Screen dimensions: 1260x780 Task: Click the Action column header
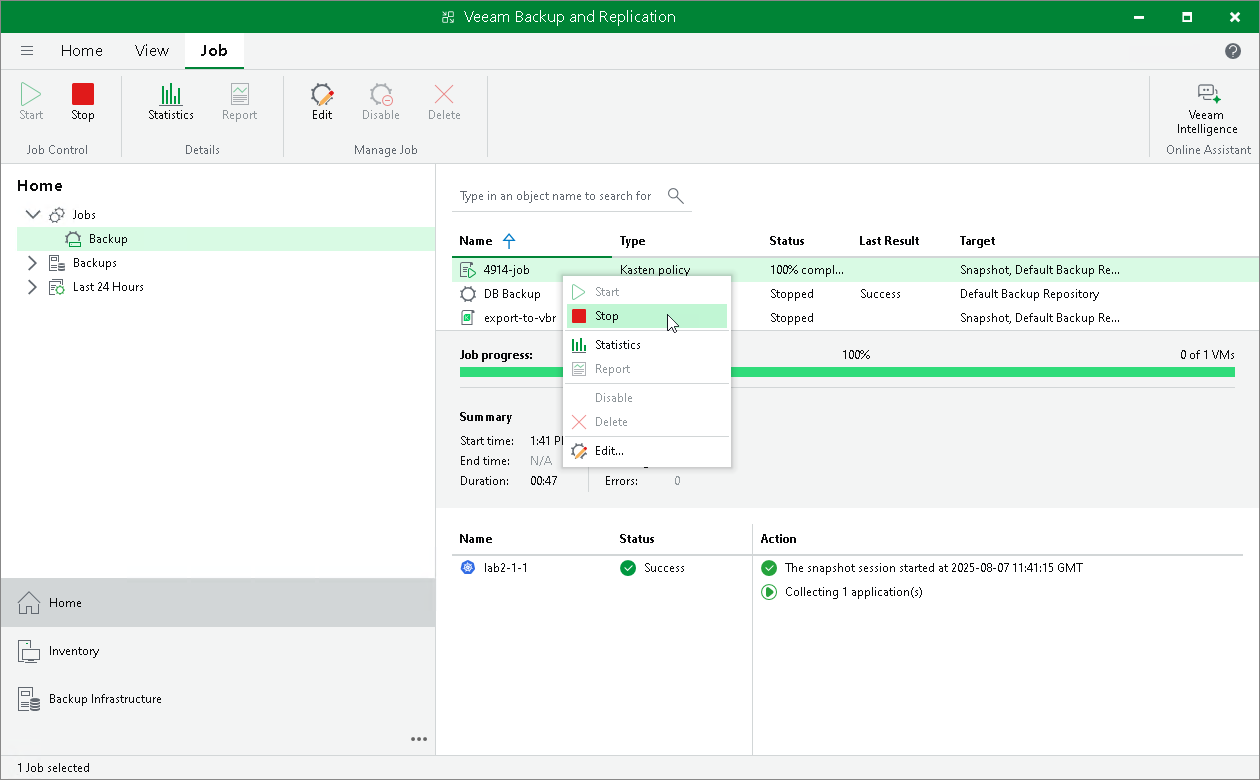pyautogui.click(x=778, y=539)
